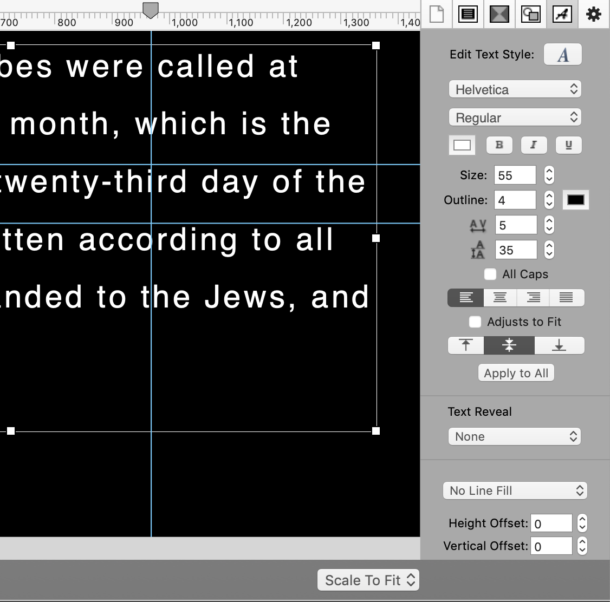Click the line spacing icon

478,250
